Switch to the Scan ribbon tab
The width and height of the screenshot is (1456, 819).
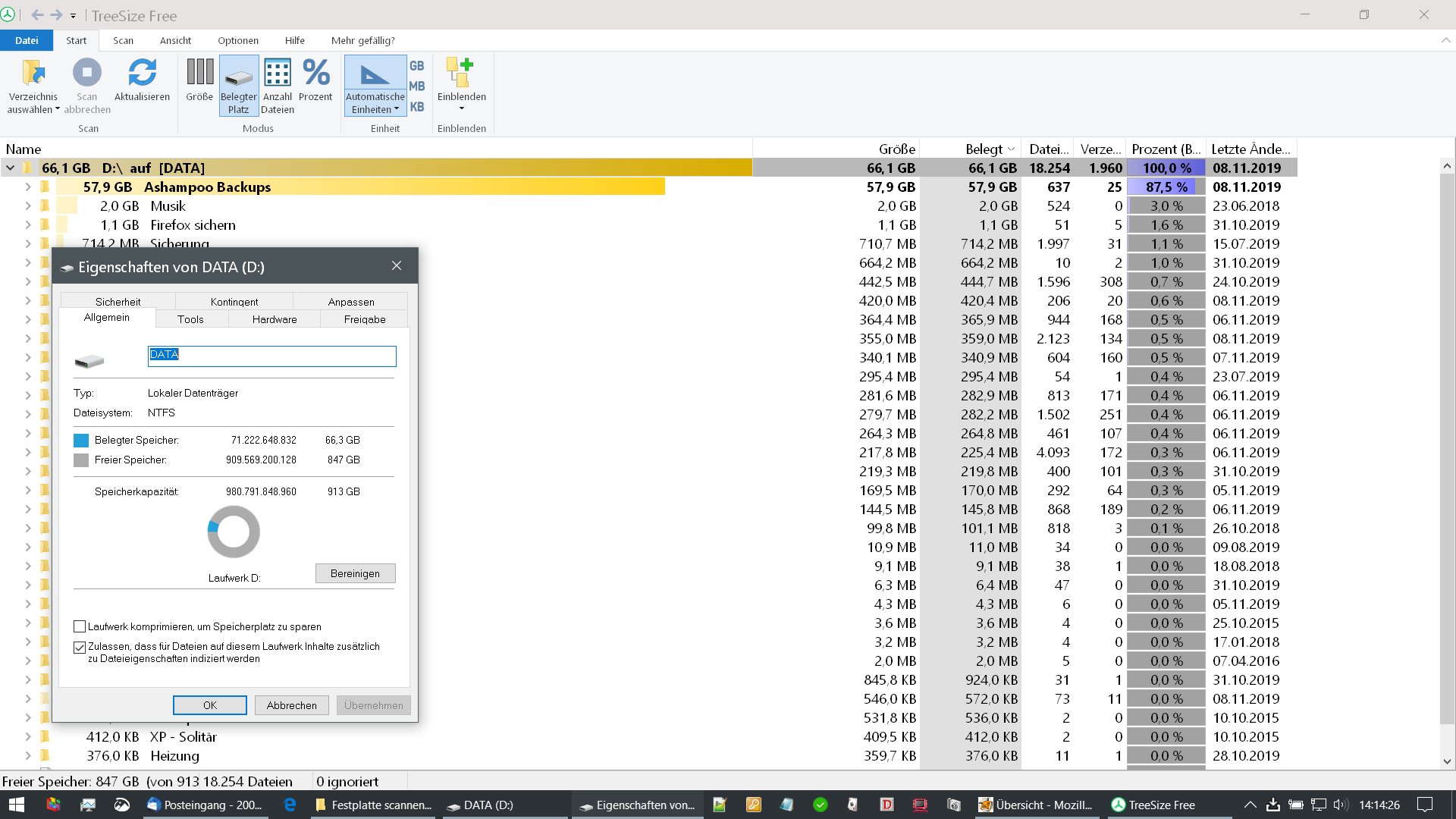click(x=123, y=40)
